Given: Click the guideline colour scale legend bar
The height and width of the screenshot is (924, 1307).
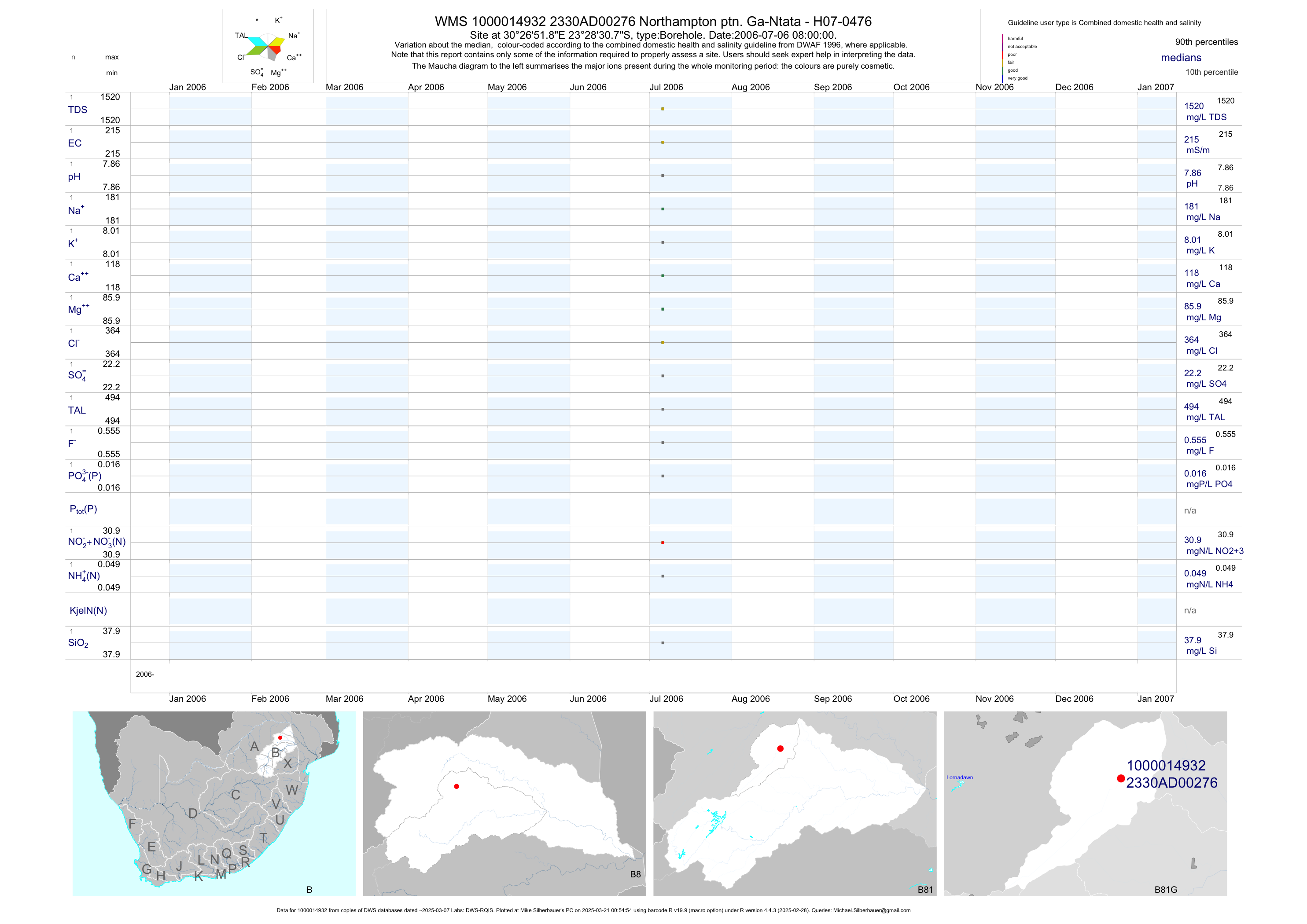Looking at the screenshot, I should 1002,58.
